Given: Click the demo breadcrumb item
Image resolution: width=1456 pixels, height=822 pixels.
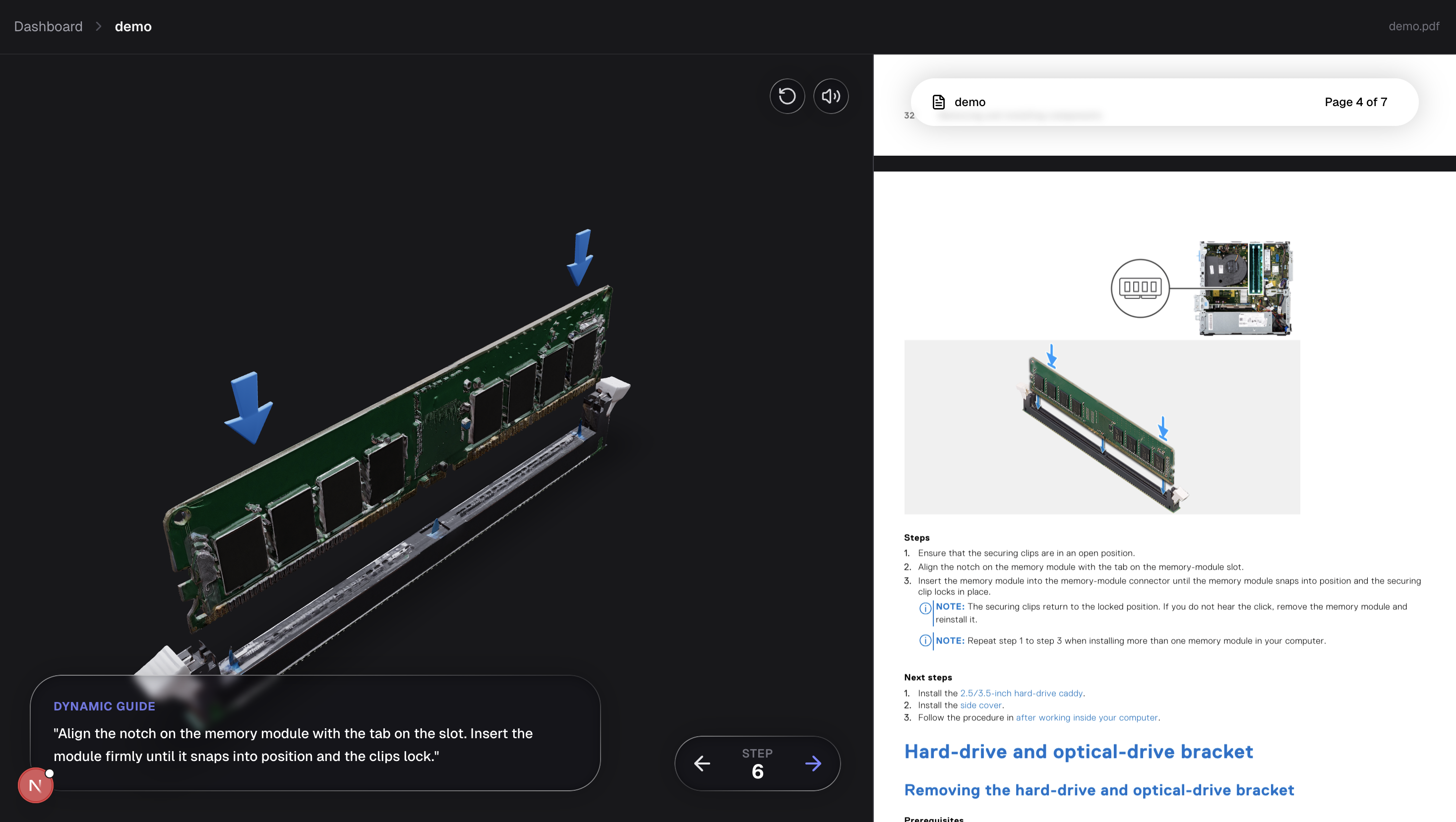Looking at the screenshot, I should tap(133, 27).
